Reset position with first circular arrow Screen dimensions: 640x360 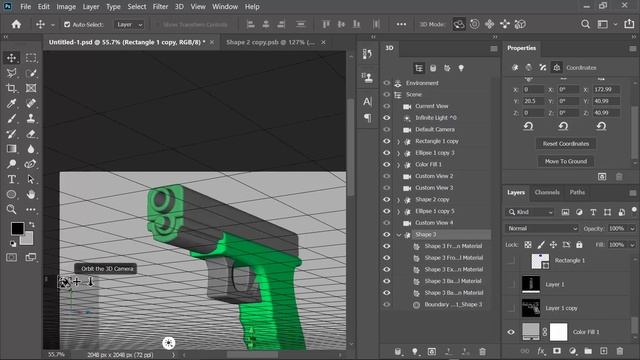click(529, 126)
